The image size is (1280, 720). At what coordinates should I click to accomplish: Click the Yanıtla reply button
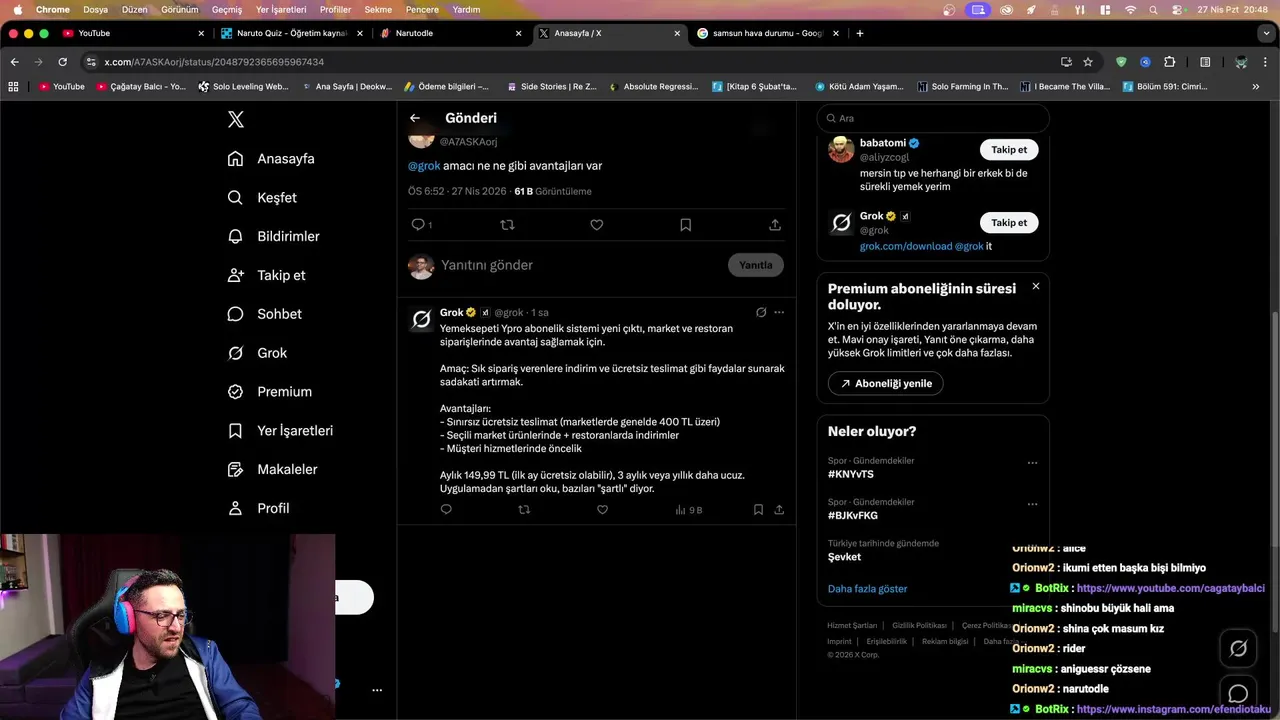(756, 265)
